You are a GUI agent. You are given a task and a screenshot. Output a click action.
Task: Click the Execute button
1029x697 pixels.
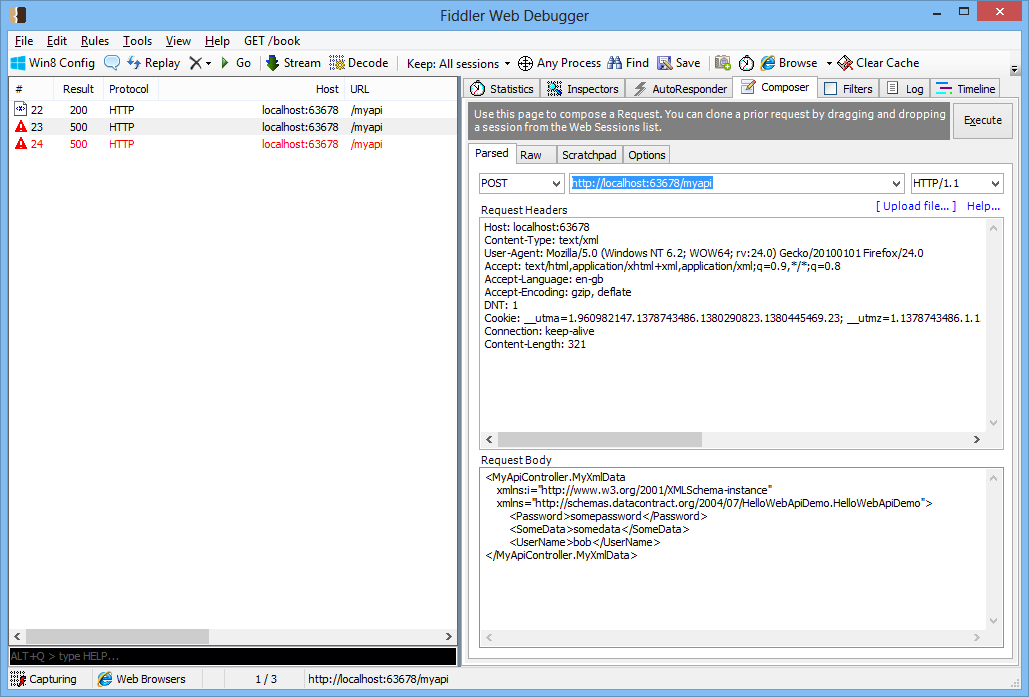pyautogui.click(x=982, y=120)
